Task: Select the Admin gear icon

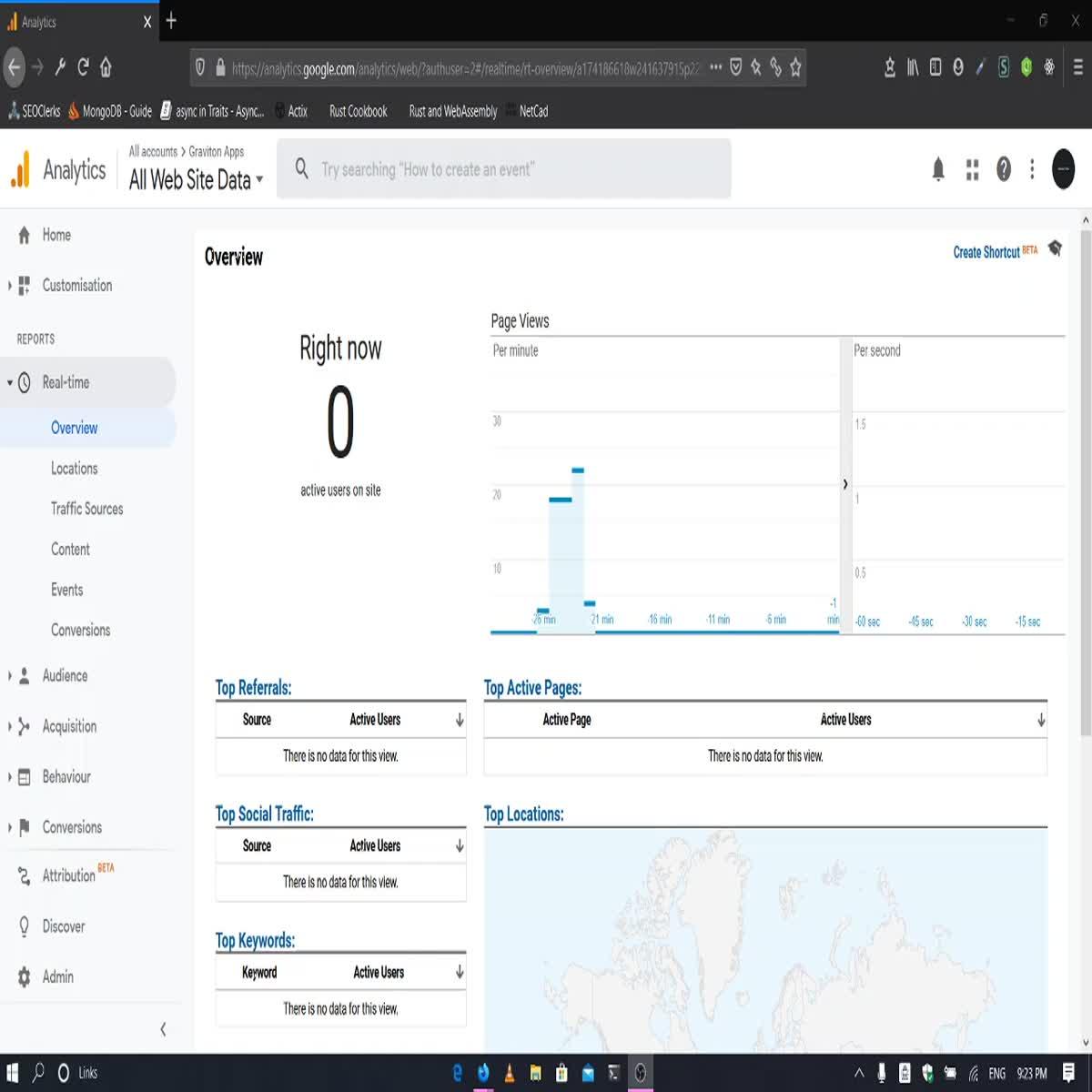Action: (23, 976)
